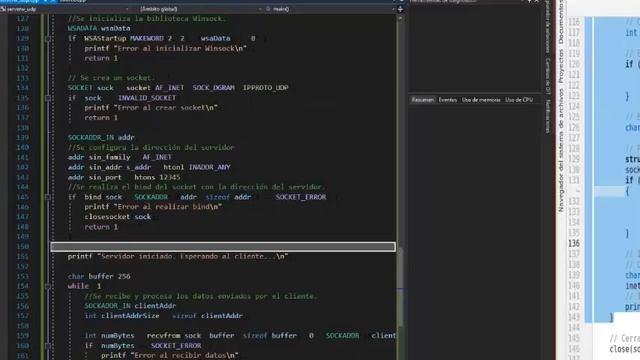Open the Notificaciones side tab
Screen dimensions: 640x360
pyautogui.click(x=548, y=116)
